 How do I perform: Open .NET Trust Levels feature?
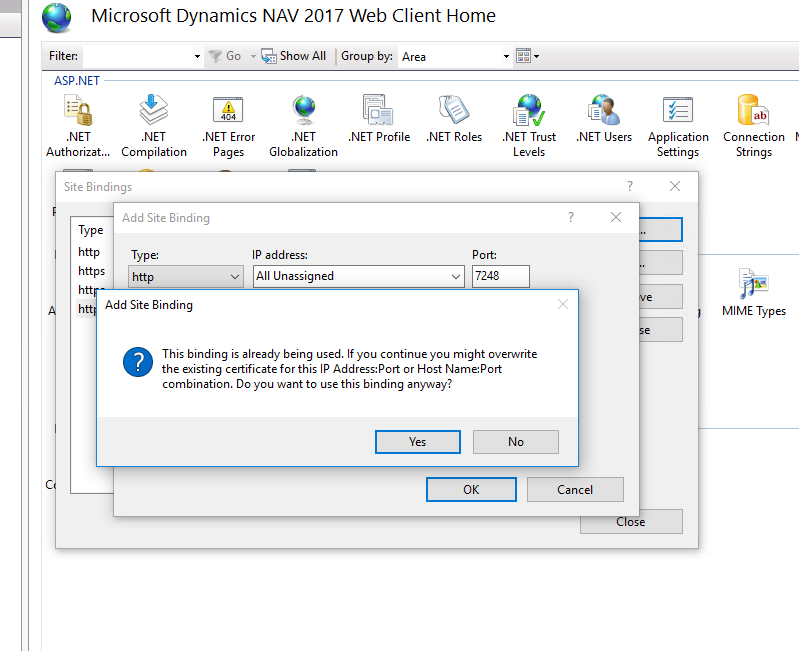(x=529, y=125)
